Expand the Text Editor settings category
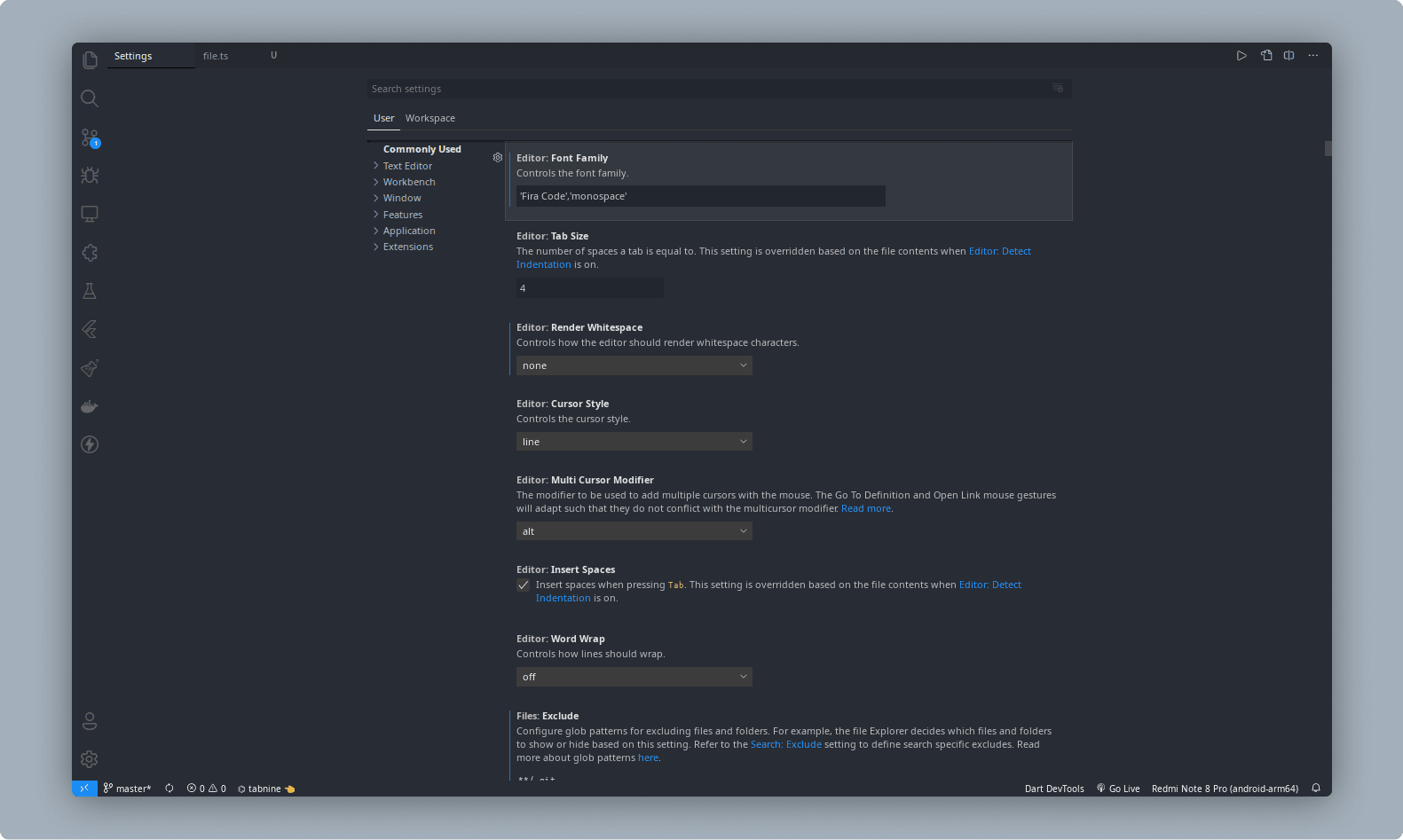This screenshot has width=1403, height=840. click(x=407, y=166)
